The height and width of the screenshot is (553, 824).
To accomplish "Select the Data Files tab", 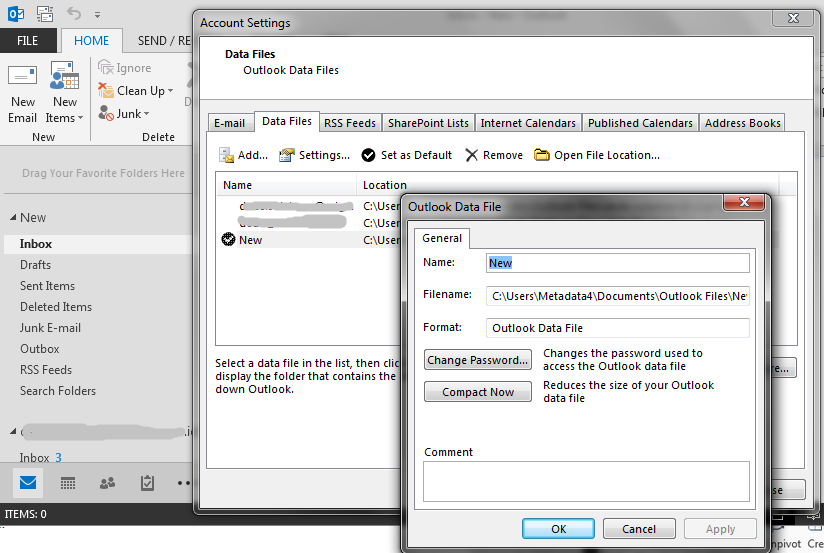I will [x=287, y=121].
